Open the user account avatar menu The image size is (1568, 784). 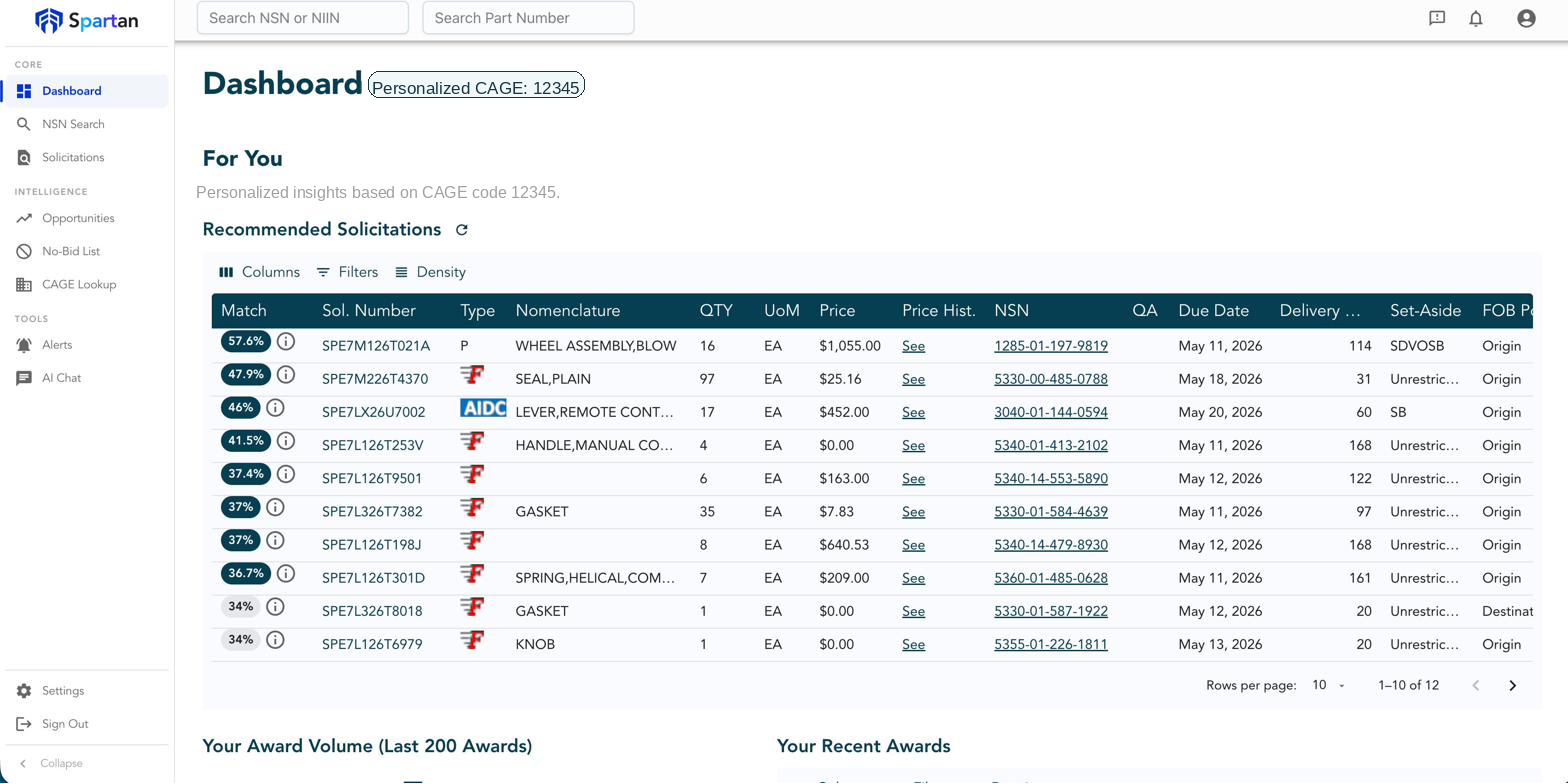pos(1526,18)
